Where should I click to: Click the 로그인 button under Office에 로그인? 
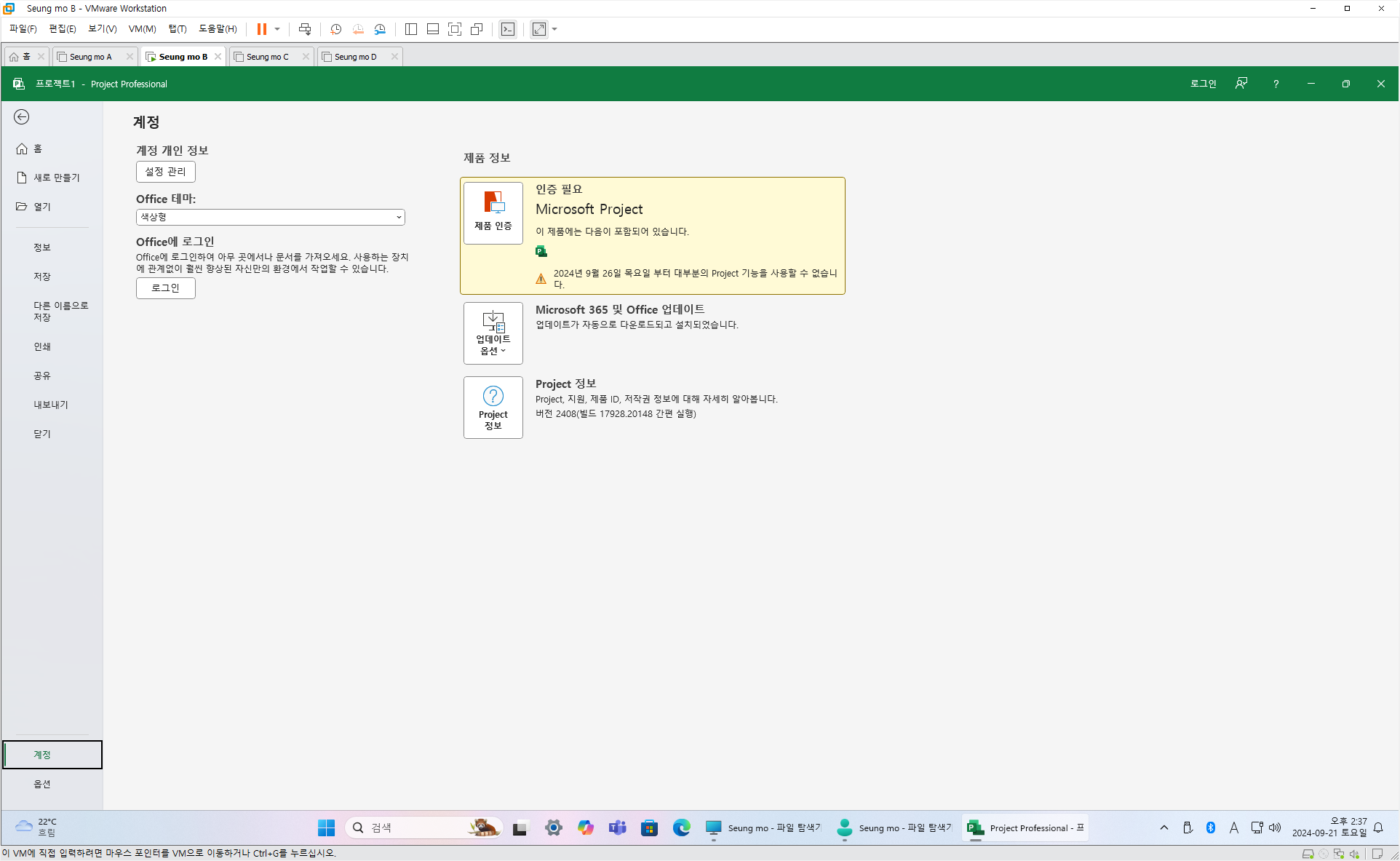click(x=165, y=288)
